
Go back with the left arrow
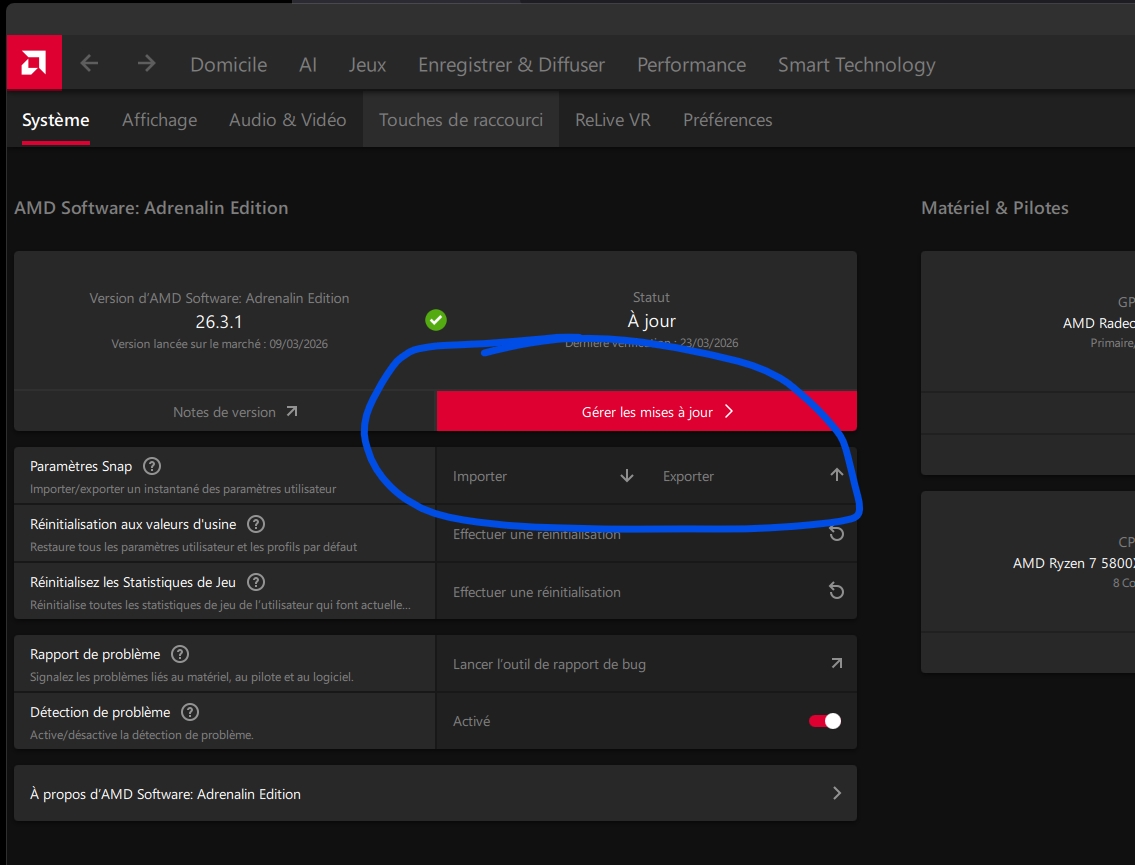point(89,64)
